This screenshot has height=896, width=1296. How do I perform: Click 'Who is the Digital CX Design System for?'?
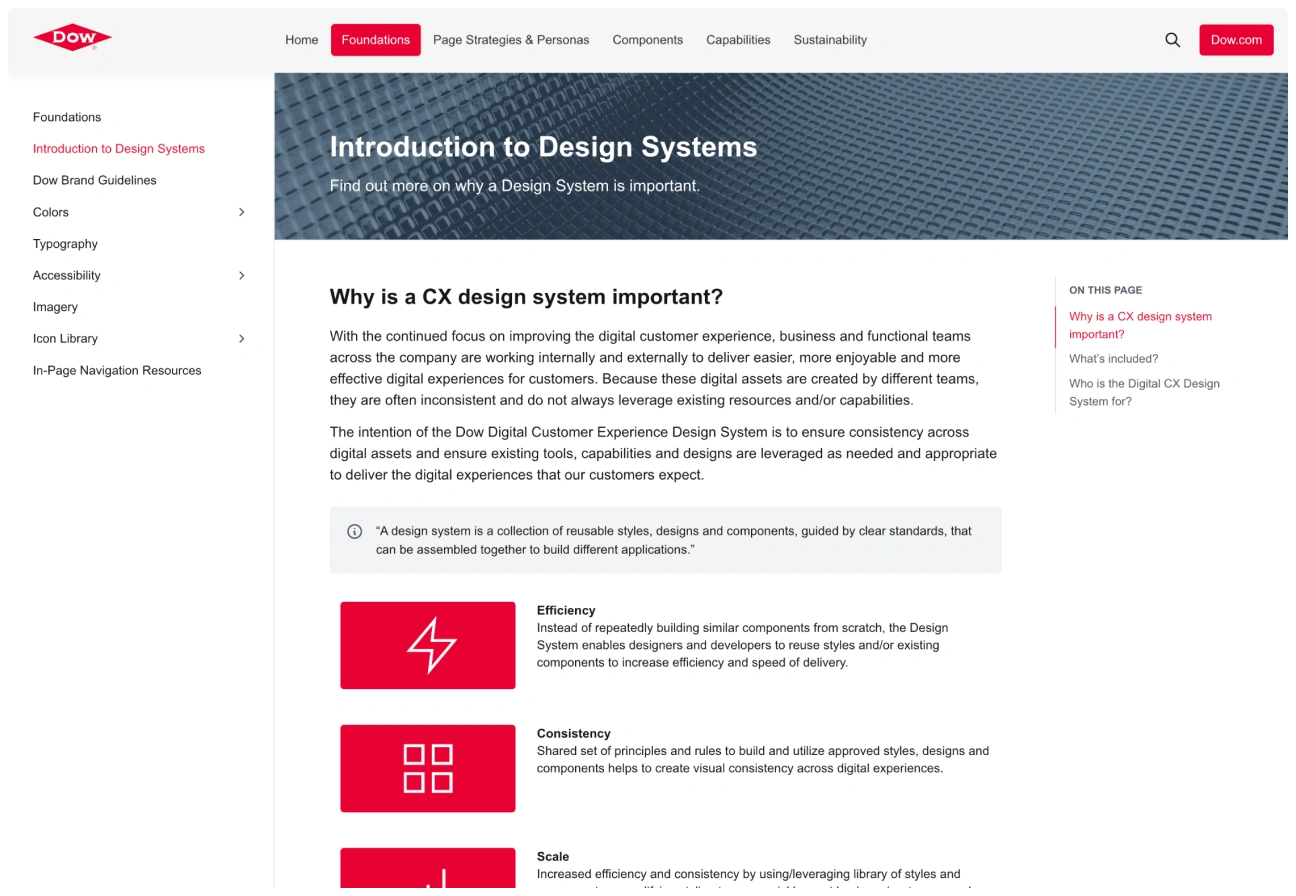tap(1143, 392)
